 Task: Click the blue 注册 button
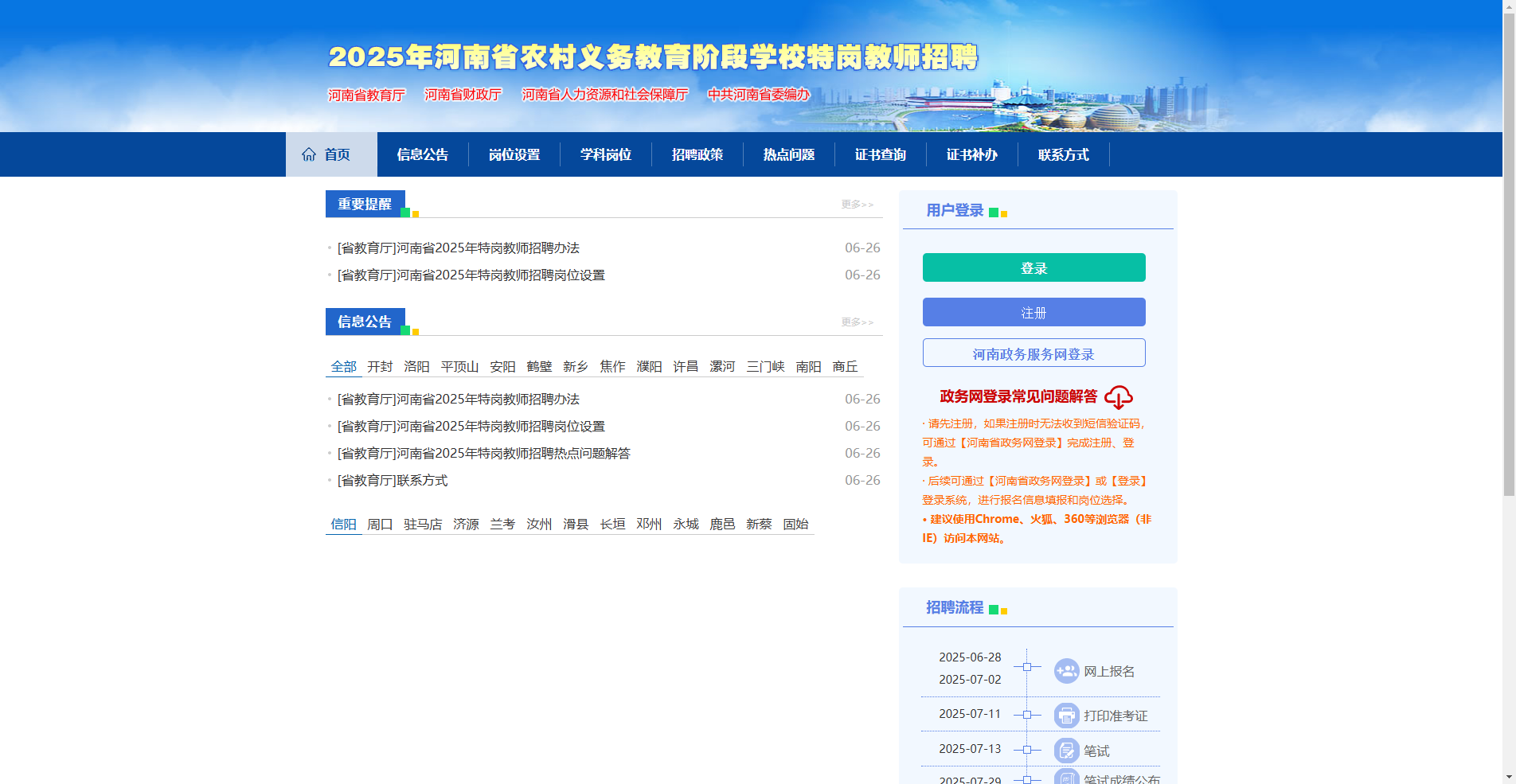click(1033, 311)
